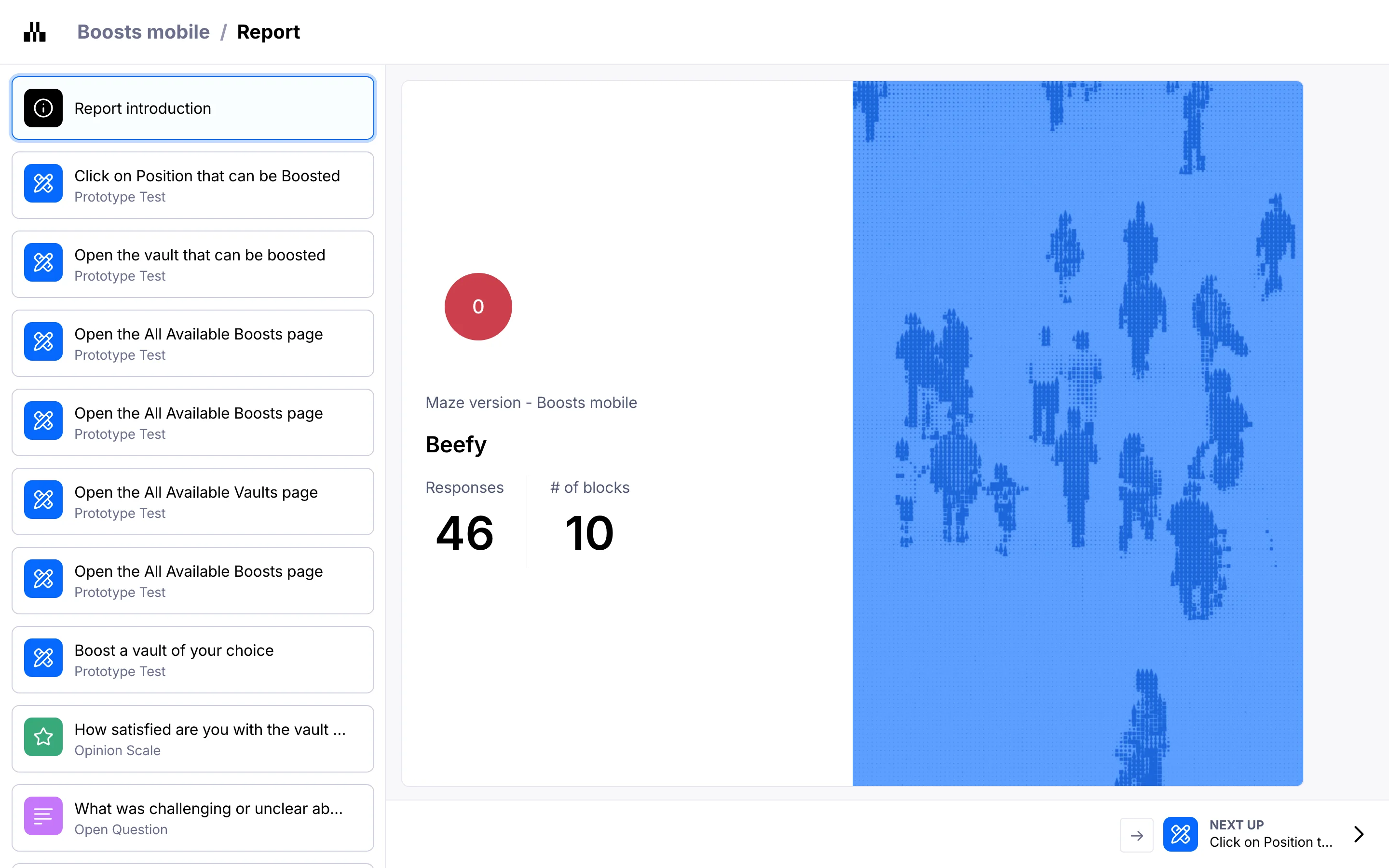The image size is (1389, 868).
Task: Open the All Available Vaults page block
Action: pos(193,501)
